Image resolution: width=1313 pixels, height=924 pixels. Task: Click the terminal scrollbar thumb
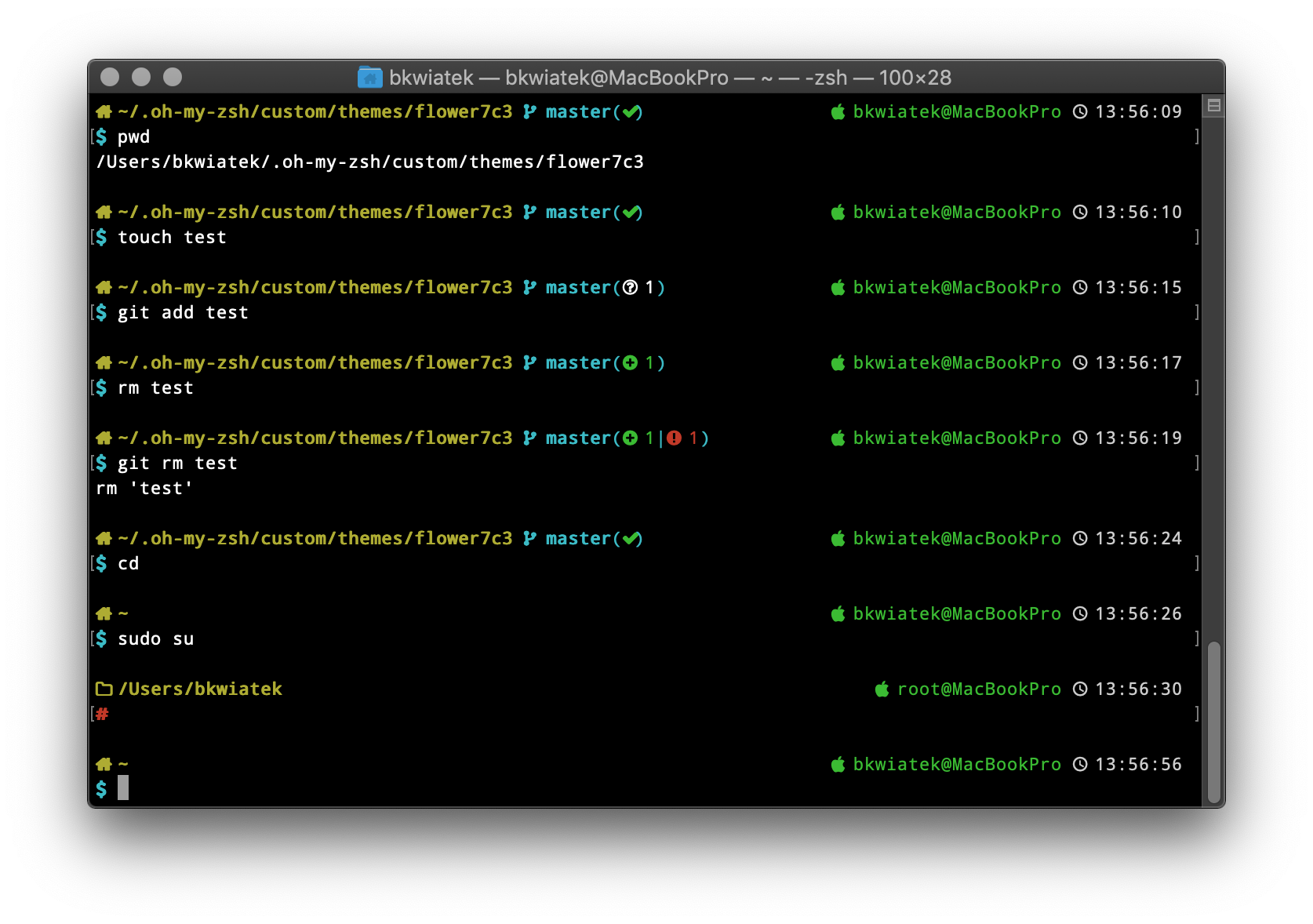[x=1214, y=722]
